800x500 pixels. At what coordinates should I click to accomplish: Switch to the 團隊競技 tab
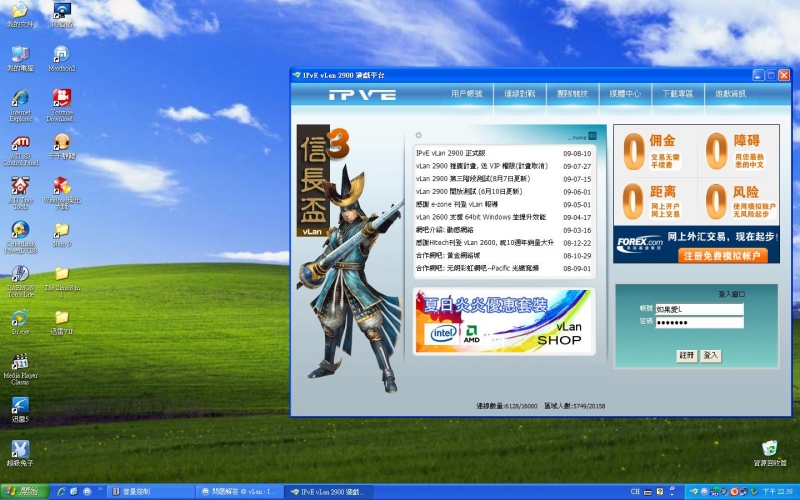572,94
